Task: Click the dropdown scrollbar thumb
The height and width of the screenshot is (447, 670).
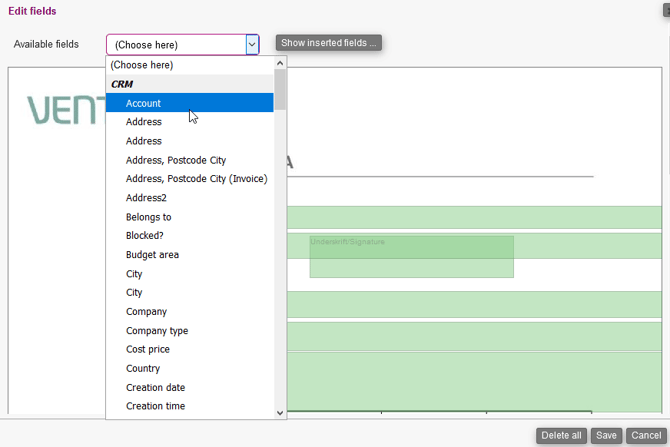Action: [280, 89]
